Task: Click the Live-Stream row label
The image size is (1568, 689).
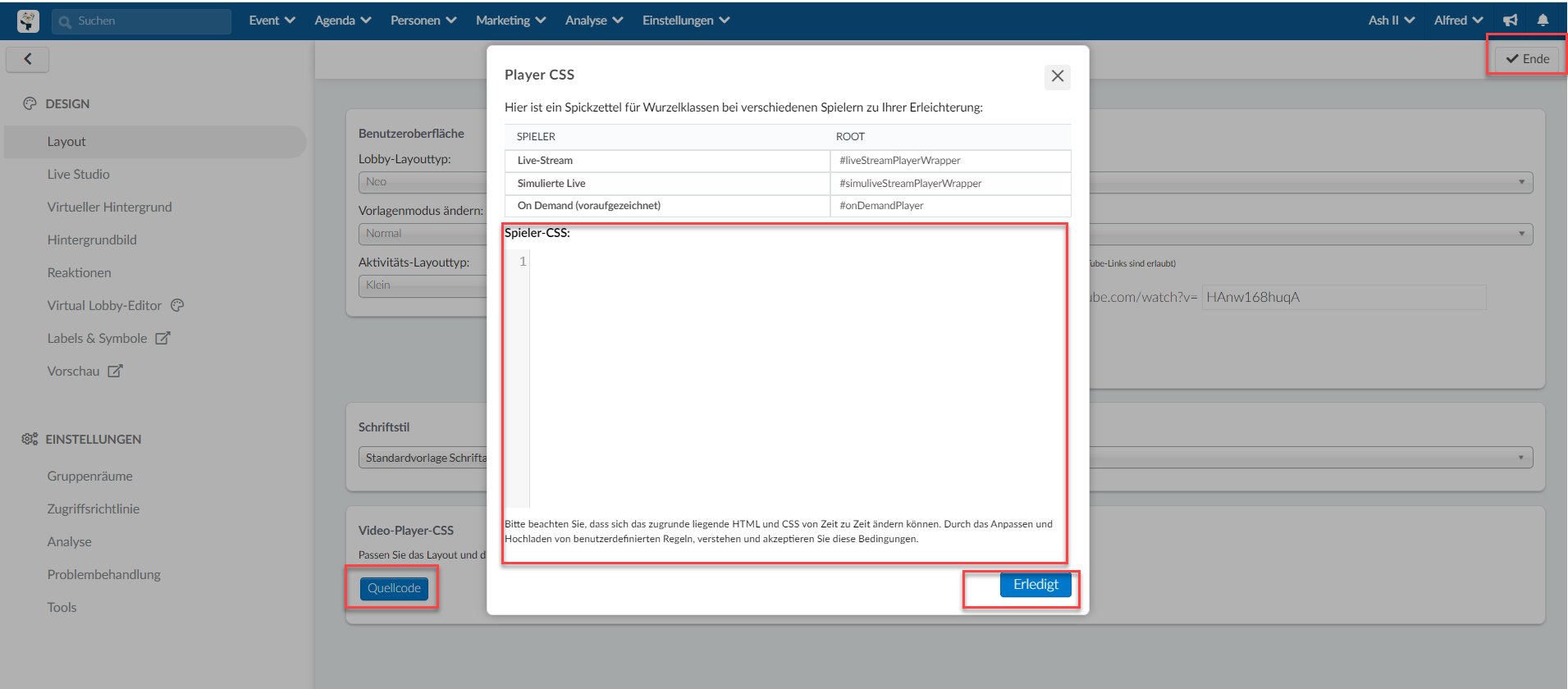Action: [x=545, y=161]
